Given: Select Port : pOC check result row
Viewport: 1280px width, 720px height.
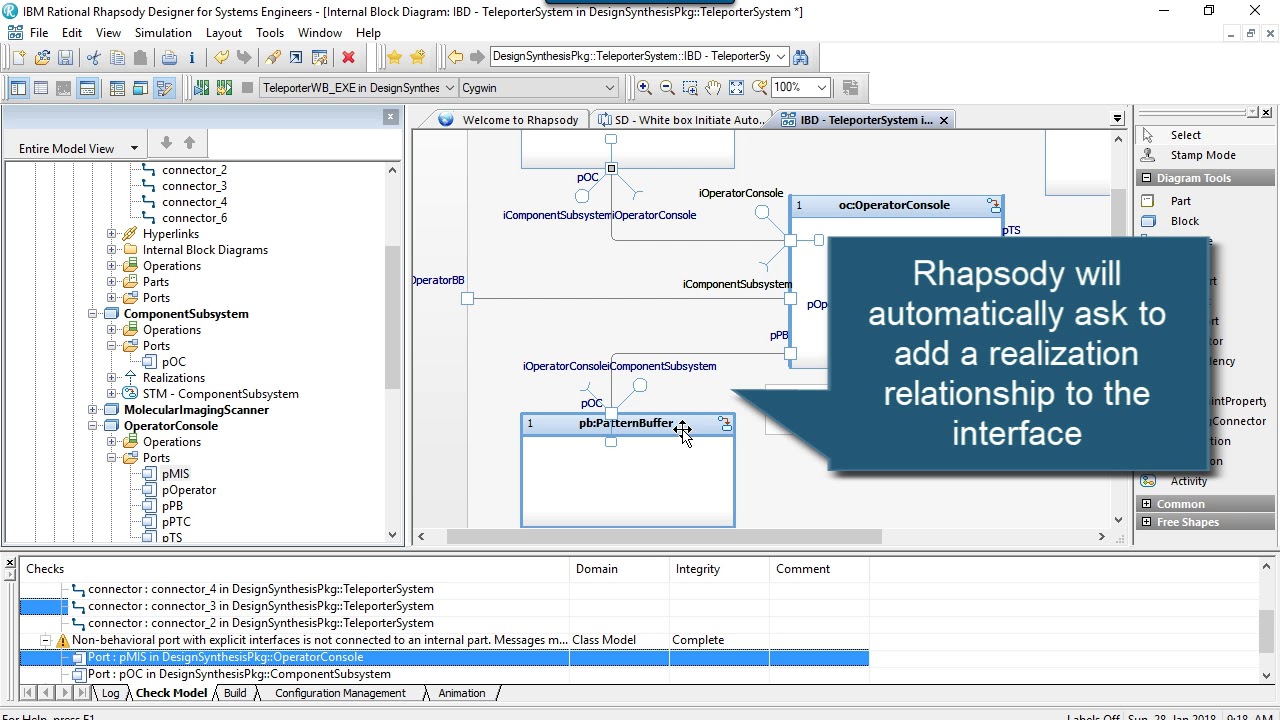Looking at the screenshot, I should (239, 674).
